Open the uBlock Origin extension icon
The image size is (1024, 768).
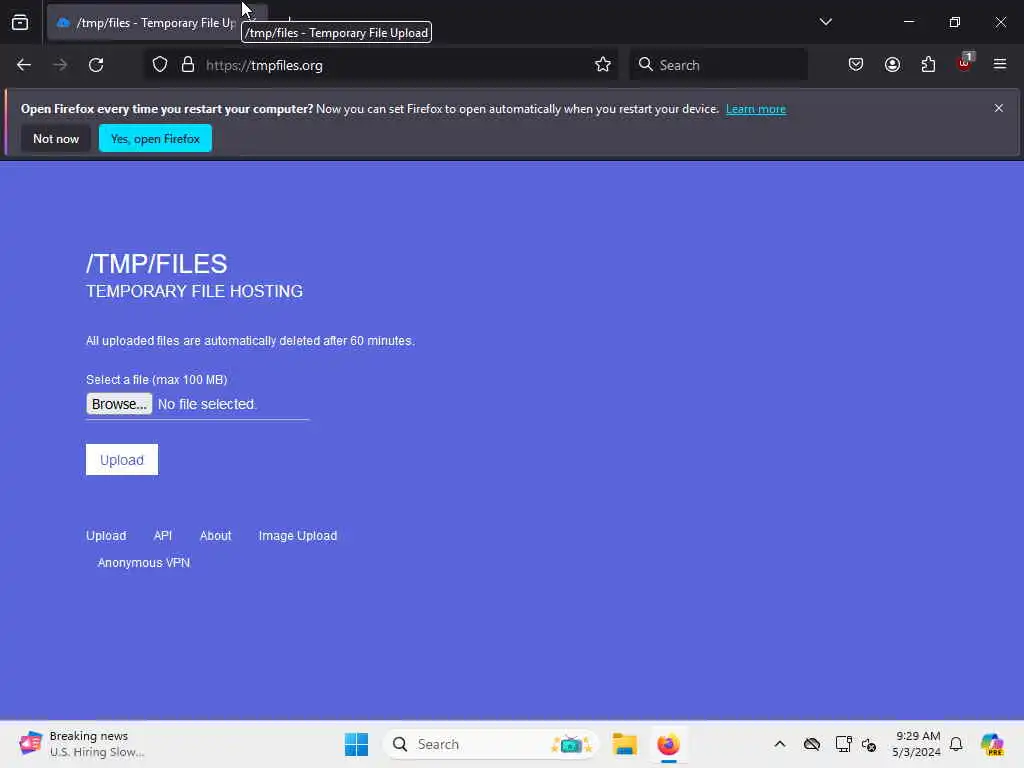click(x=965, y=63)
